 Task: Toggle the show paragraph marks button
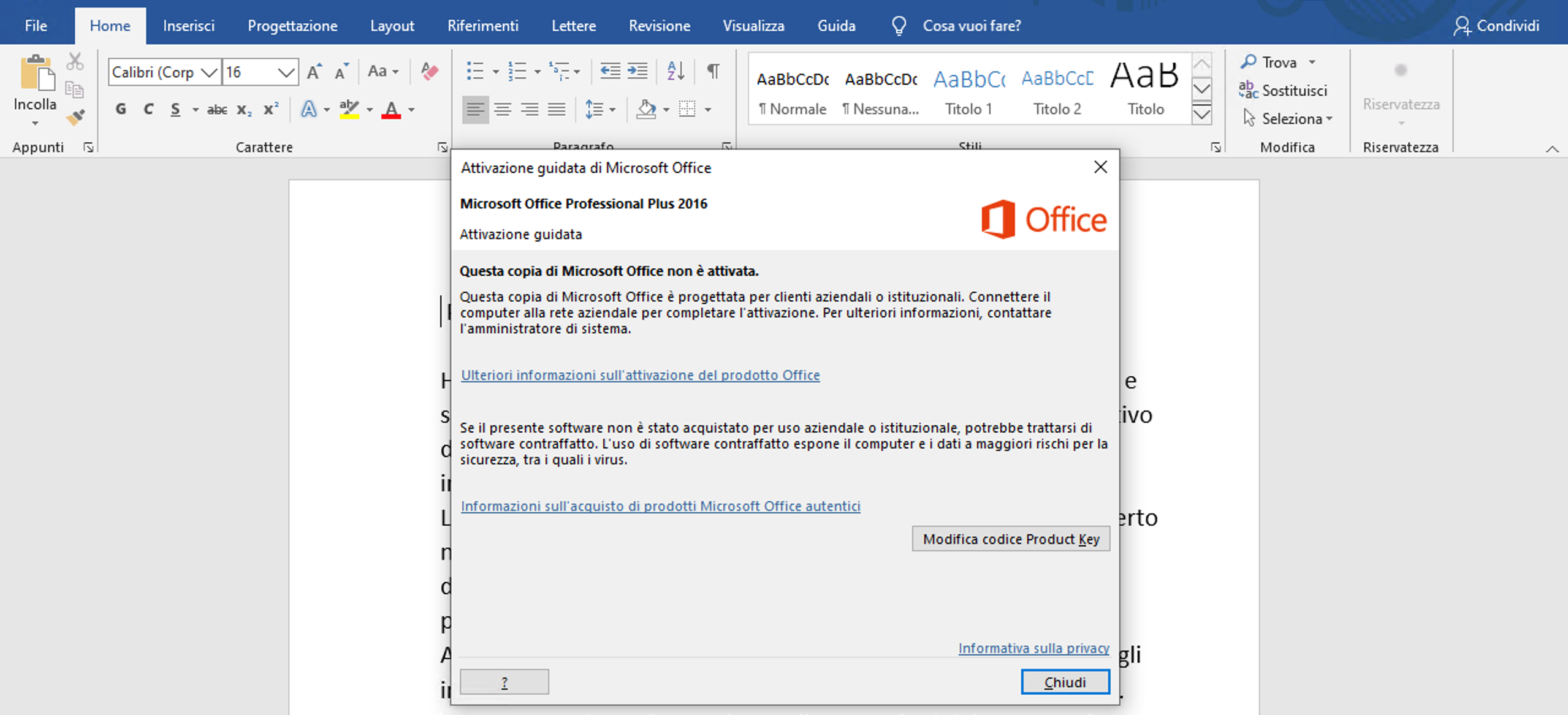(x=713, y=72)
